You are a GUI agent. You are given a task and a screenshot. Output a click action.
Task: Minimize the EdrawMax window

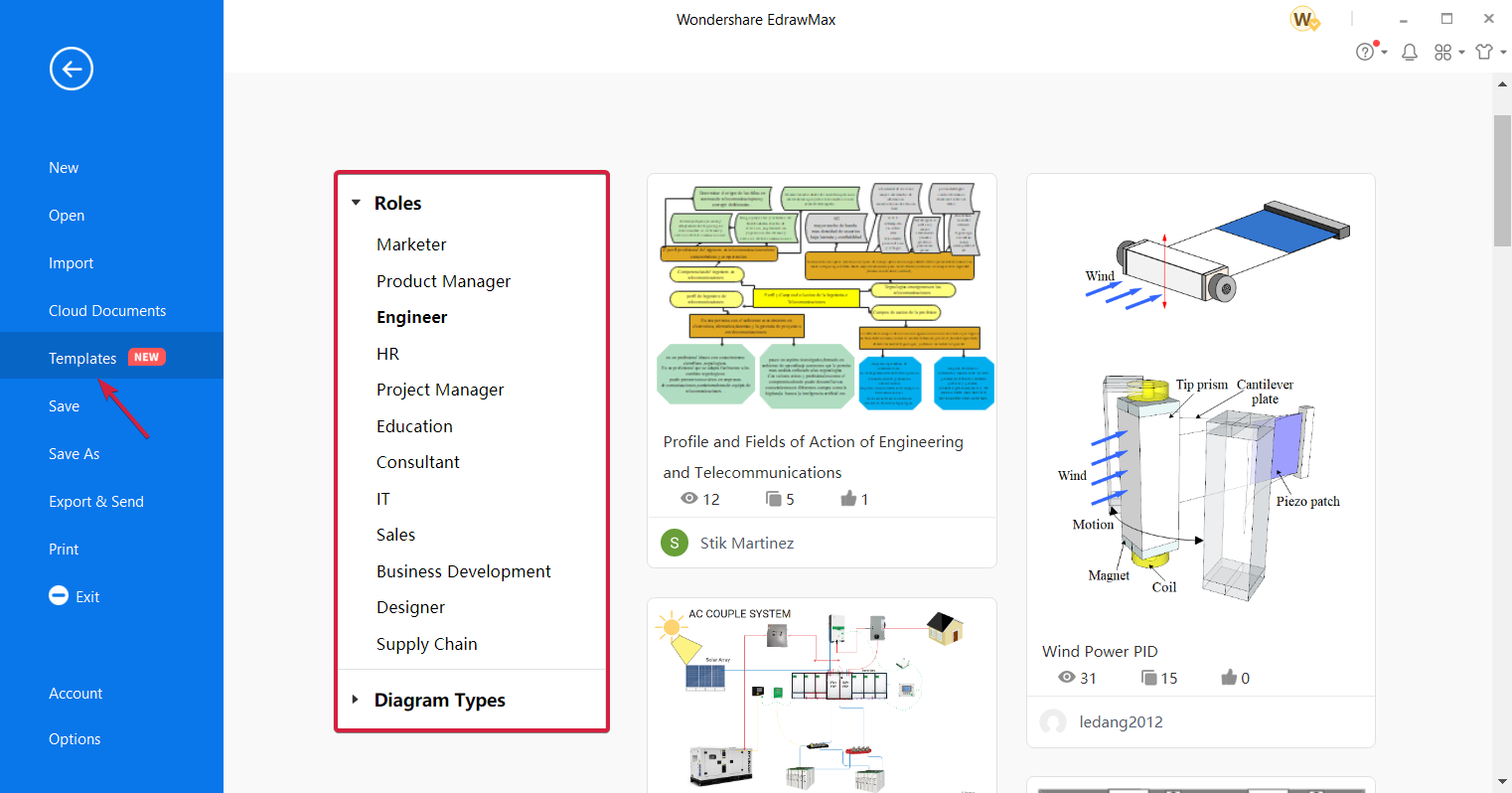[1404, 19]
